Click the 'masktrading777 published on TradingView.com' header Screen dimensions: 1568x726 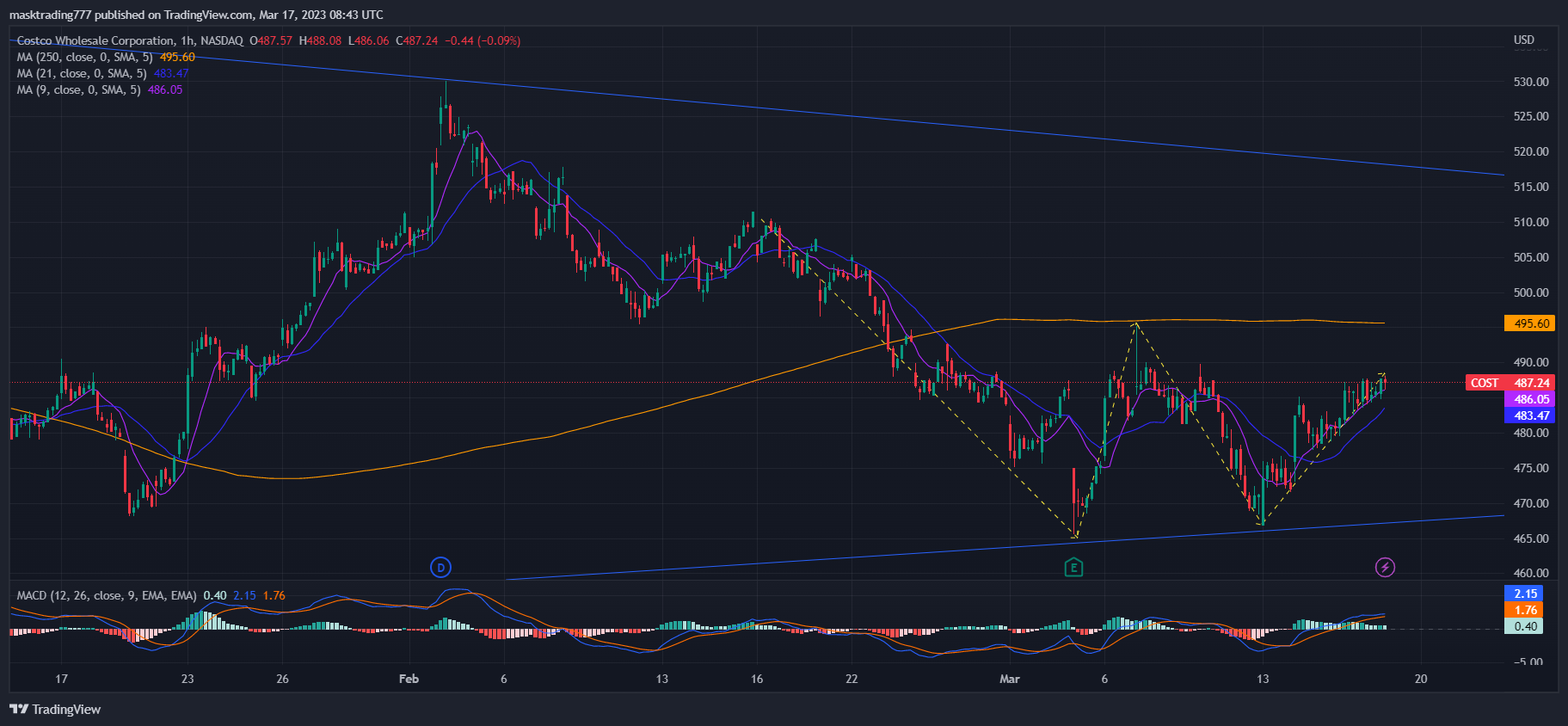(x=196, y=15)
